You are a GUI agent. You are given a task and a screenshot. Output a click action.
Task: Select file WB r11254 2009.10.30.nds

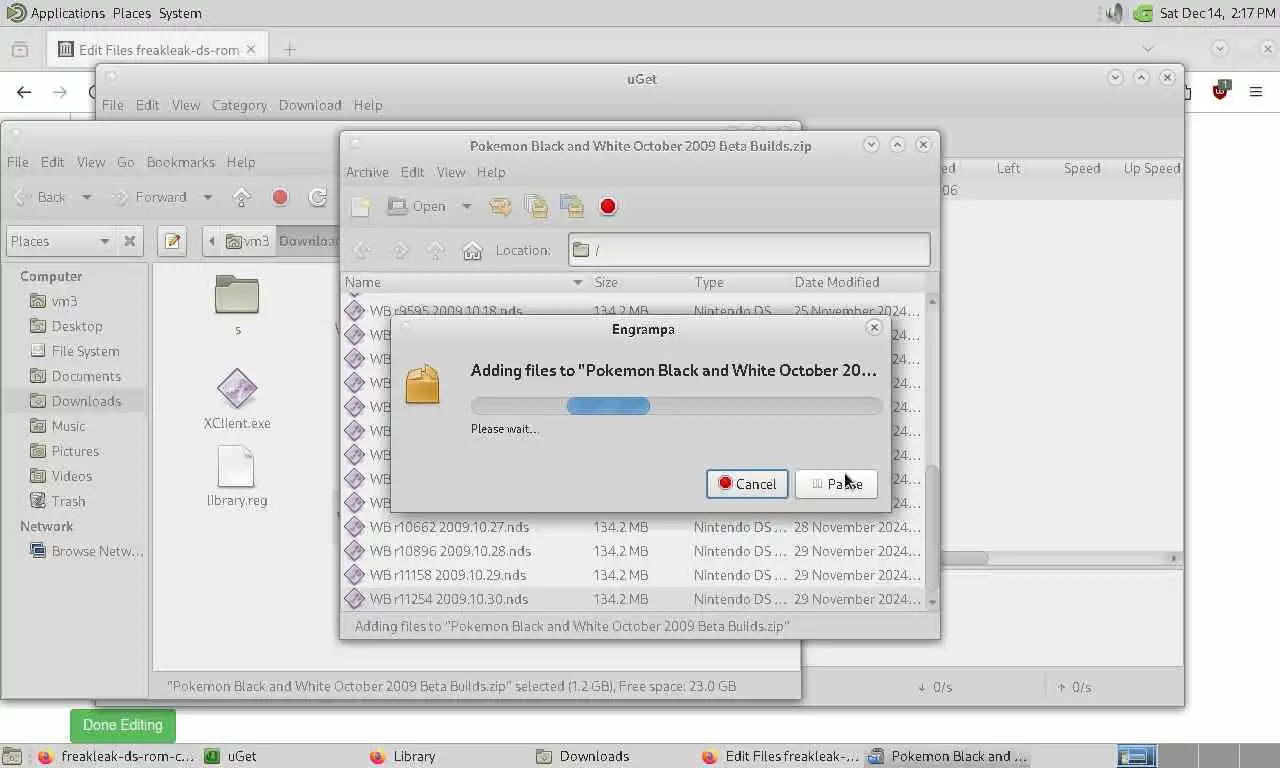click(633, 599)
